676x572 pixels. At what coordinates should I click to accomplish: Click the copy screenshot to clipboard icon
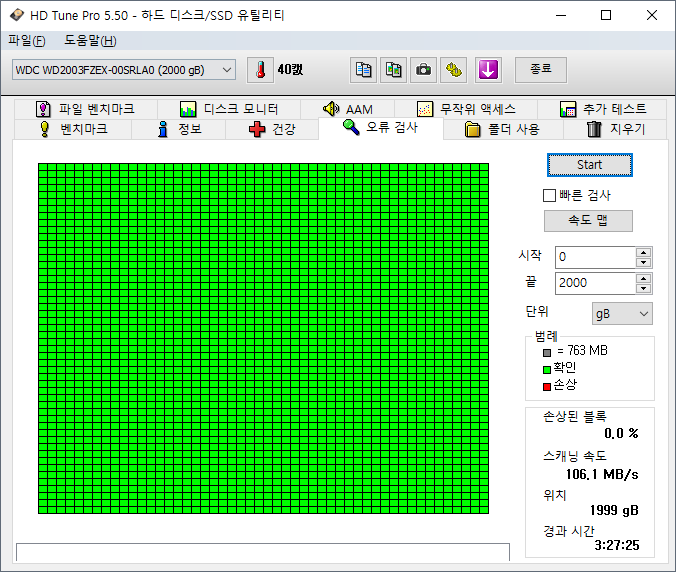click(x=394, y=70)
